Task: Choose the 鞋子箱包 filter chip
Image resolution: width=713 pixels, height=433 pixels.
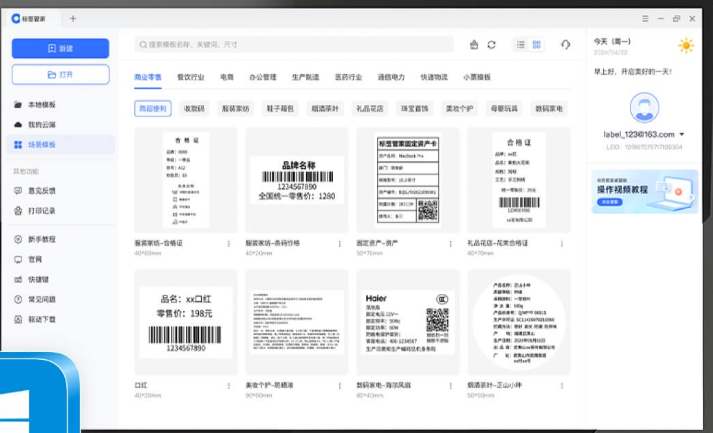Action: (x=280, y=109)
